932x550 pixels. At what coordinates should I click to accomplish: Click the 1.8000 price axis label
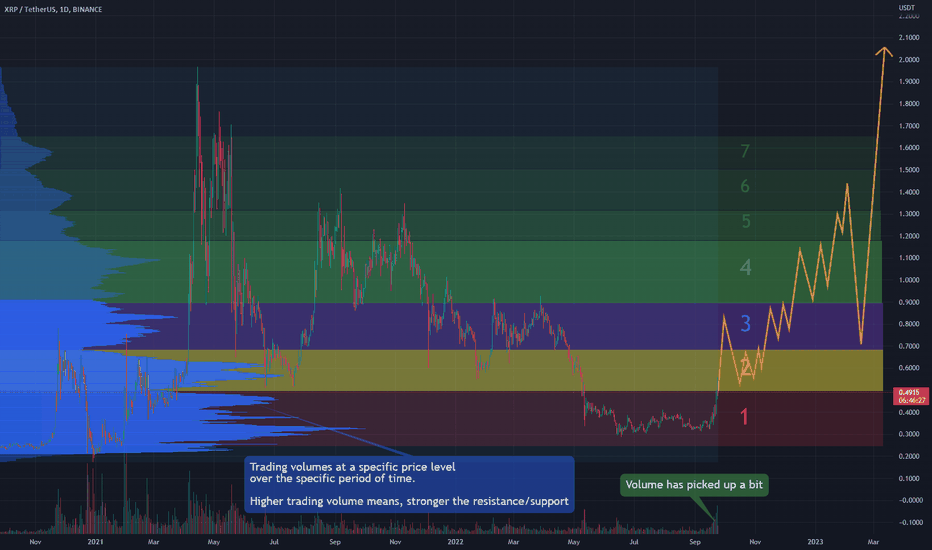tap(909, 104)
